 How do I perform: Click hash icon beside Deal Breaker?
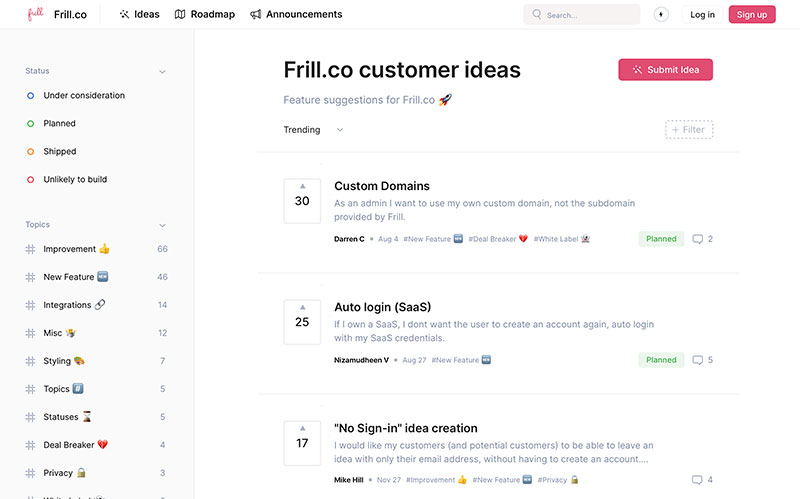click(x=30, y=445)
